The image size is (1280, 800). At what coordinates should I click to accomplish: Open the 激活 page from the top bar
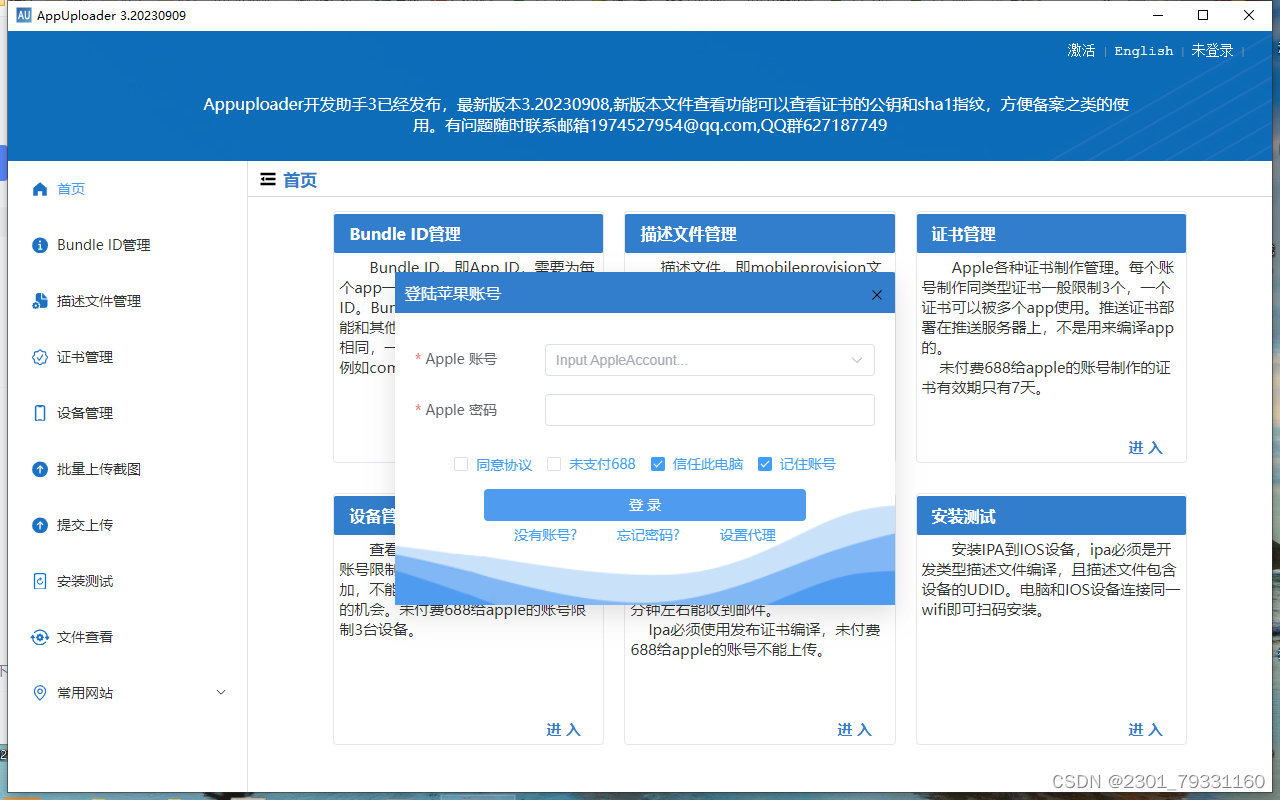[x=1081, y=50]
